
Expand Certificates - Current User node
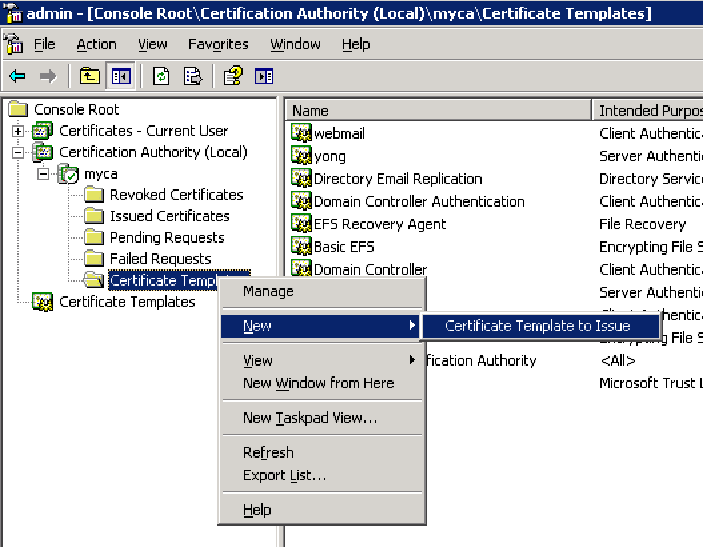click(18, 131)
